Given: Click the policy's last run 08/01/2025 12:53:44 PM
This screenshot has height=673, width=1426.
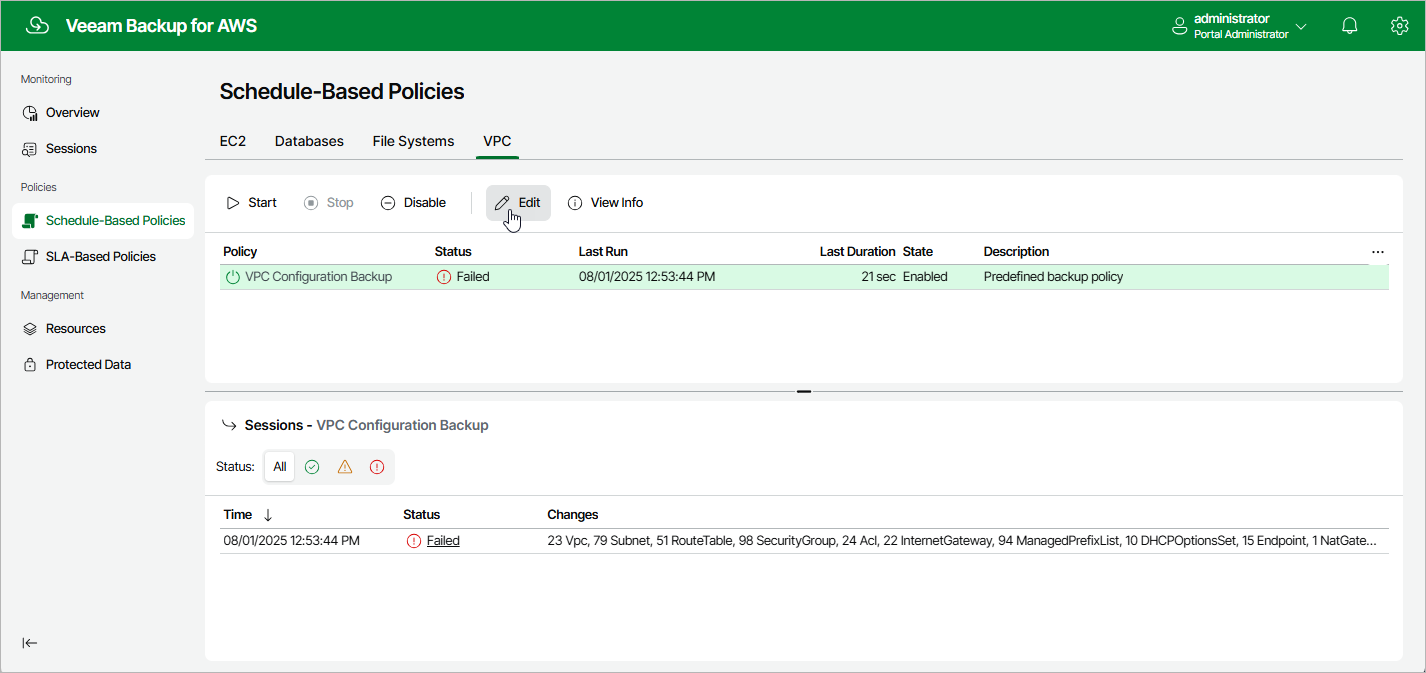Looking at the screenshot, I should 647,277.
